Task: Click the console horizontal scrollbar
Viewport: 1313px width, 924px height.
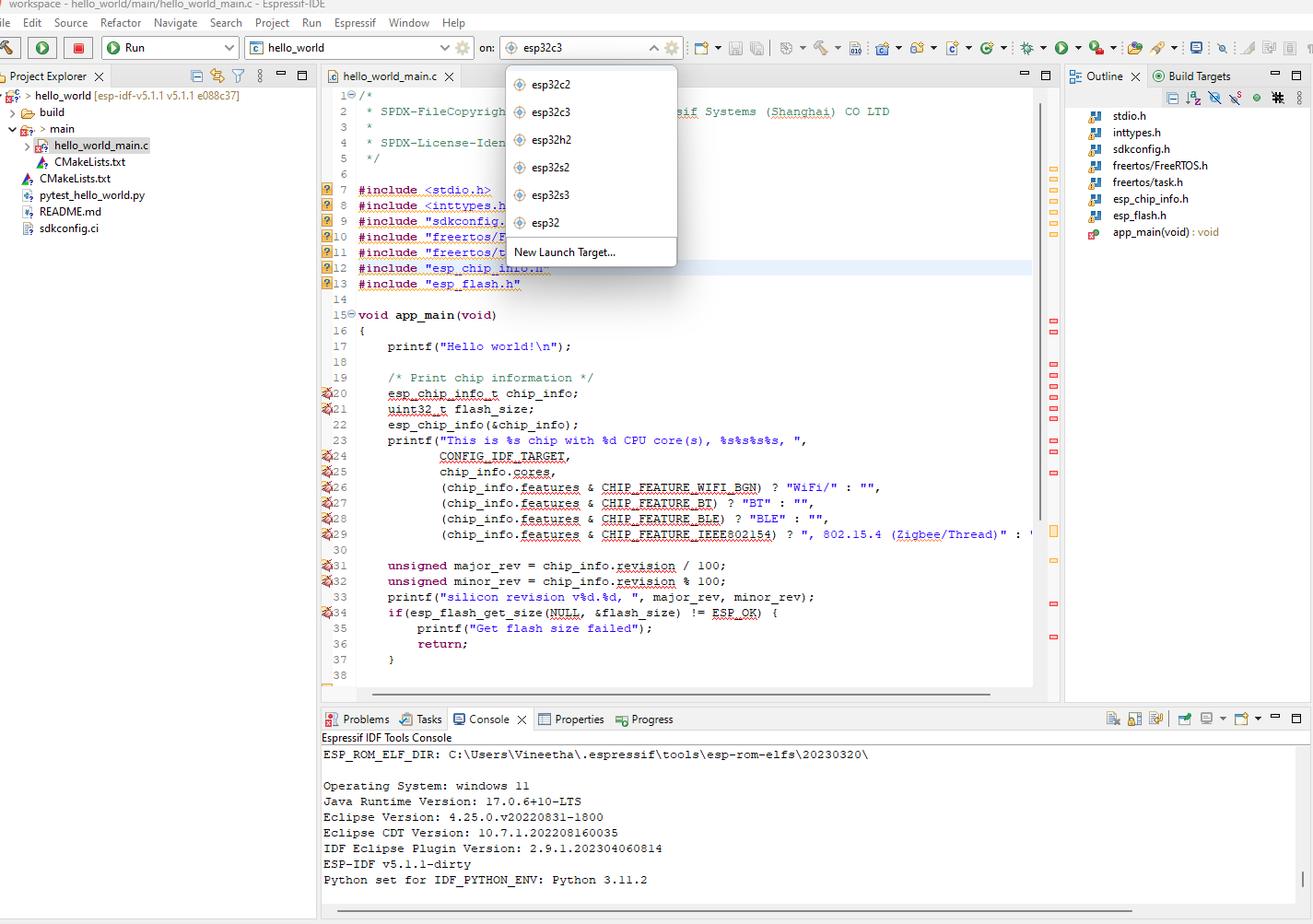Action: (734, 911)
